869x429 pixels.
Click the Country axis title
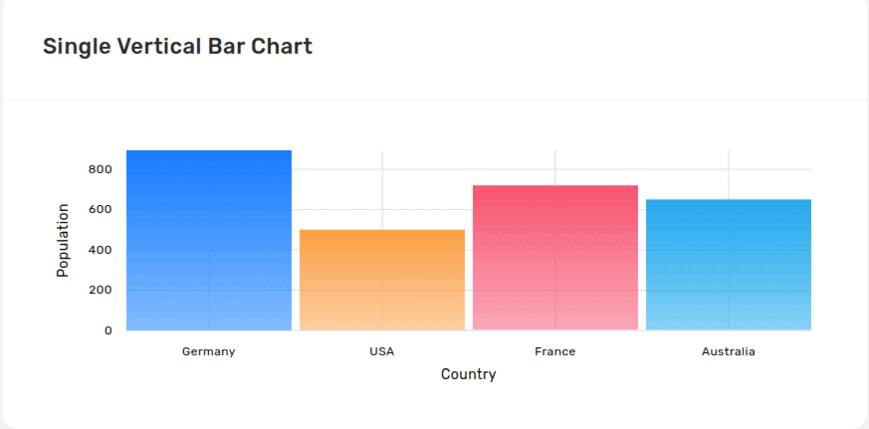[468, 375]
